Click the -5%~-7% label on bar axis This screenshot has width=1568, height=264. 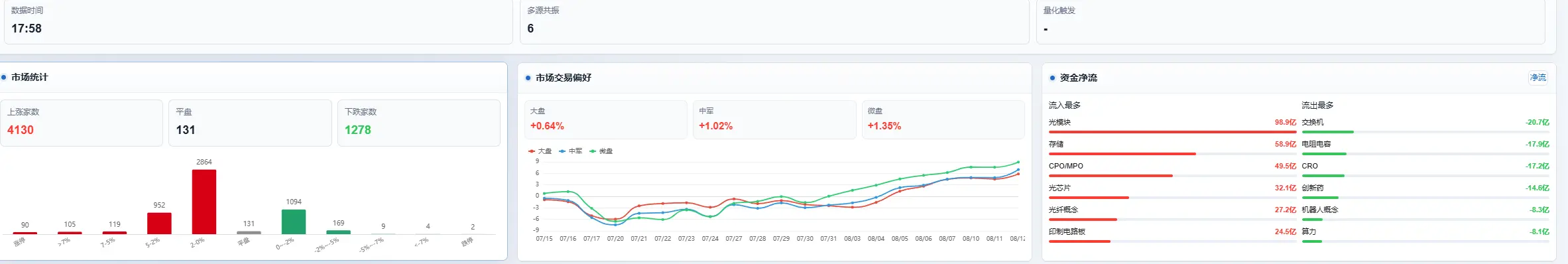point(371,245)
